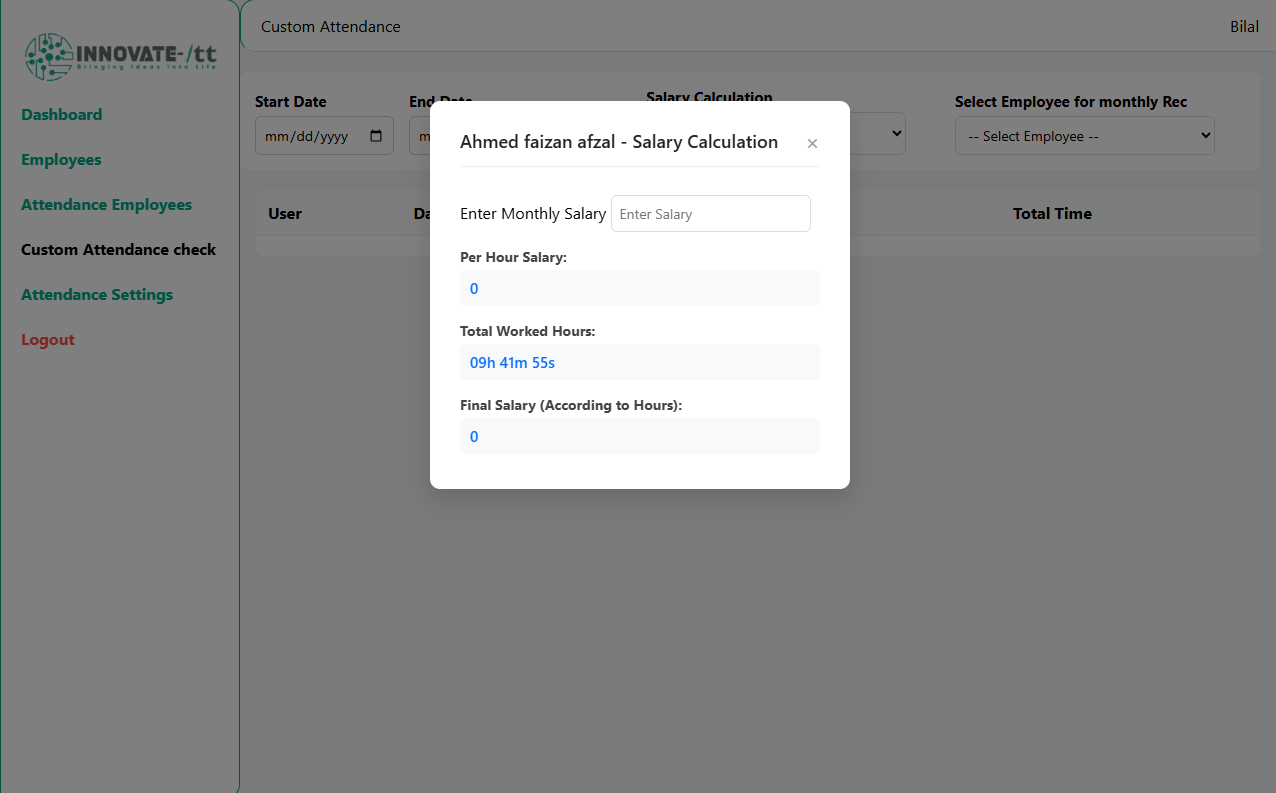Select Custom Attendance check menu item
The image size is (1276, 793).
[118, 250]
